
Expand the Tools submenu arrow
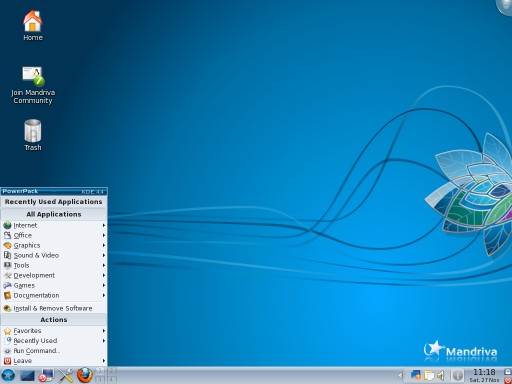pyautogui.click(x=104, y=265)
